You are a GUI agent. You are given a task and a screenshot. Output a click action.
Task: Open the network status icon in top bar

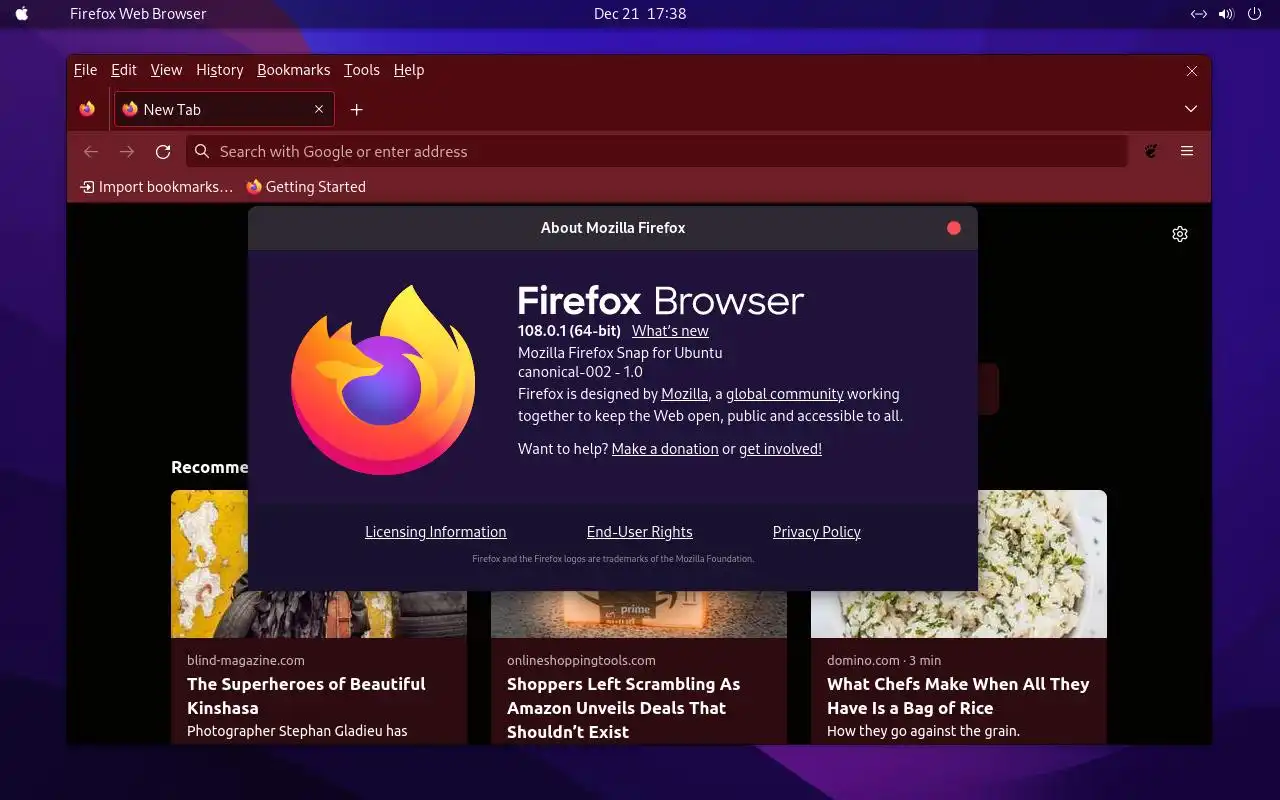1199,14
